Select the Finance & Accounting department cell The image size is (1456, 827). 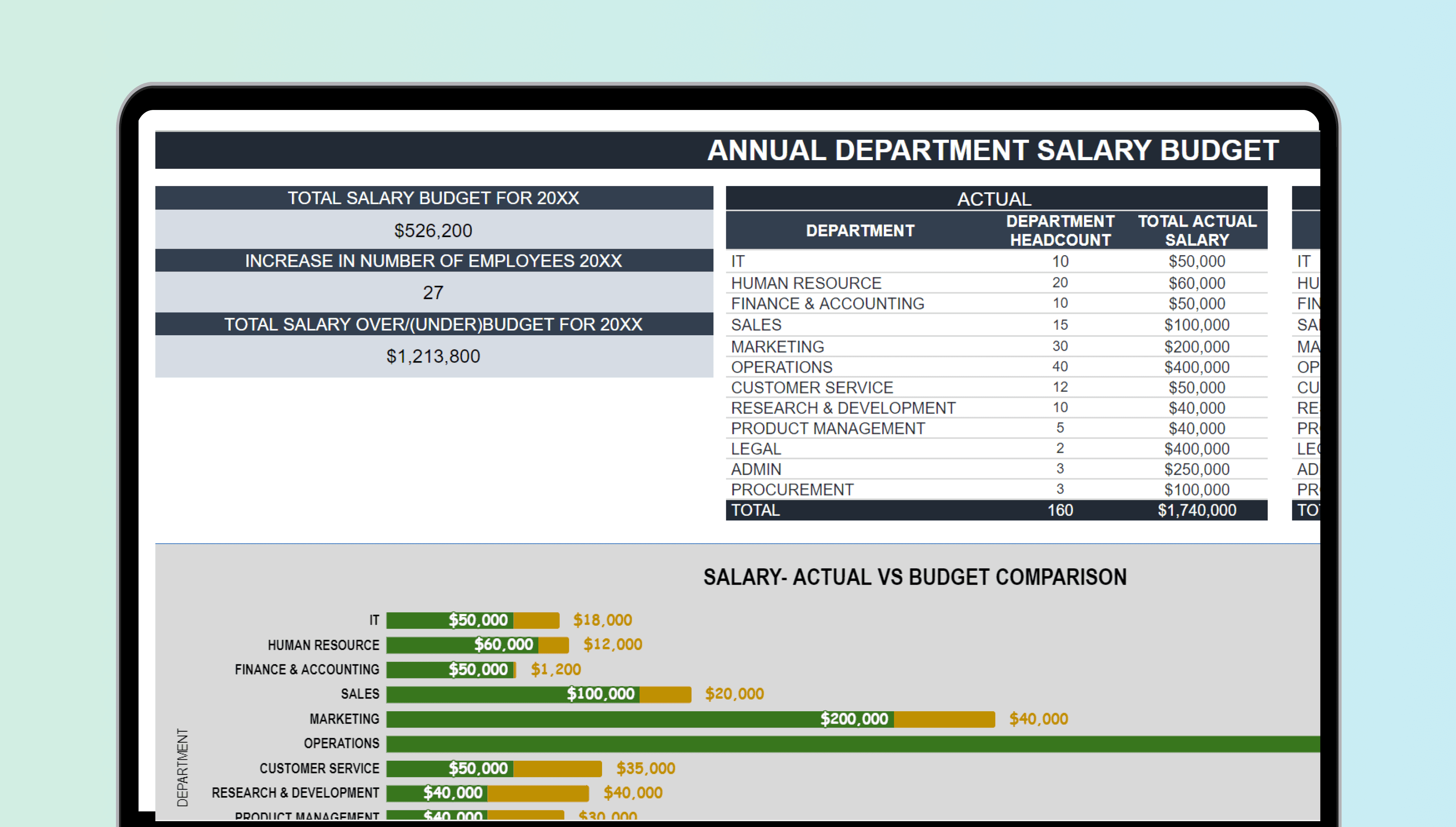pos(827,304)
